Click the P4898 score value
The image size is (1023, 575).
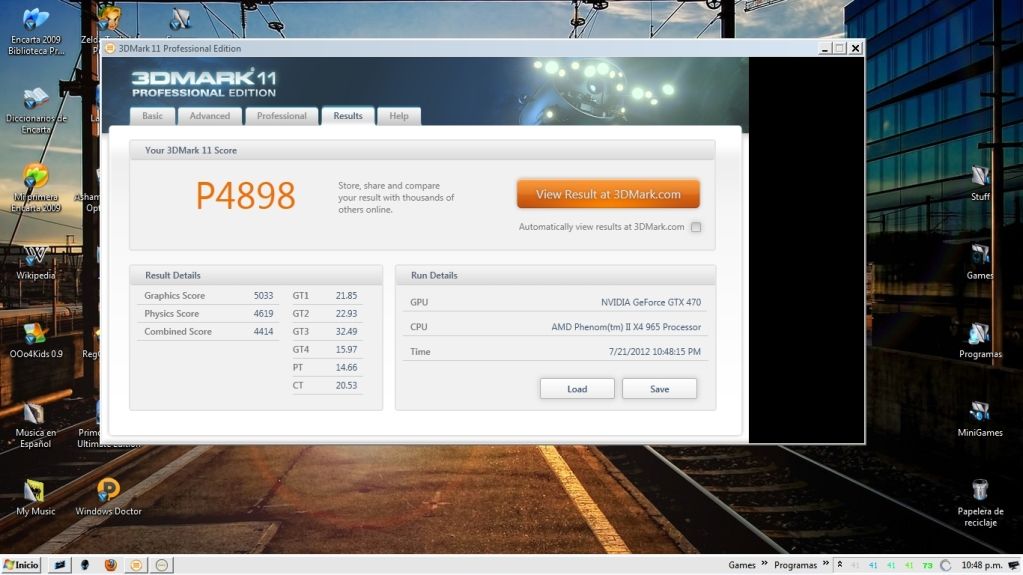[x=245, y=195]
